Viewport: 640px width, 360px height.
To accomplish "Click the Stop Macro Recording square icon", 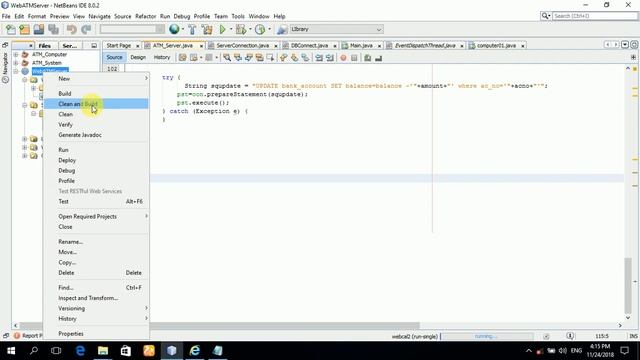I will (354, 58).
